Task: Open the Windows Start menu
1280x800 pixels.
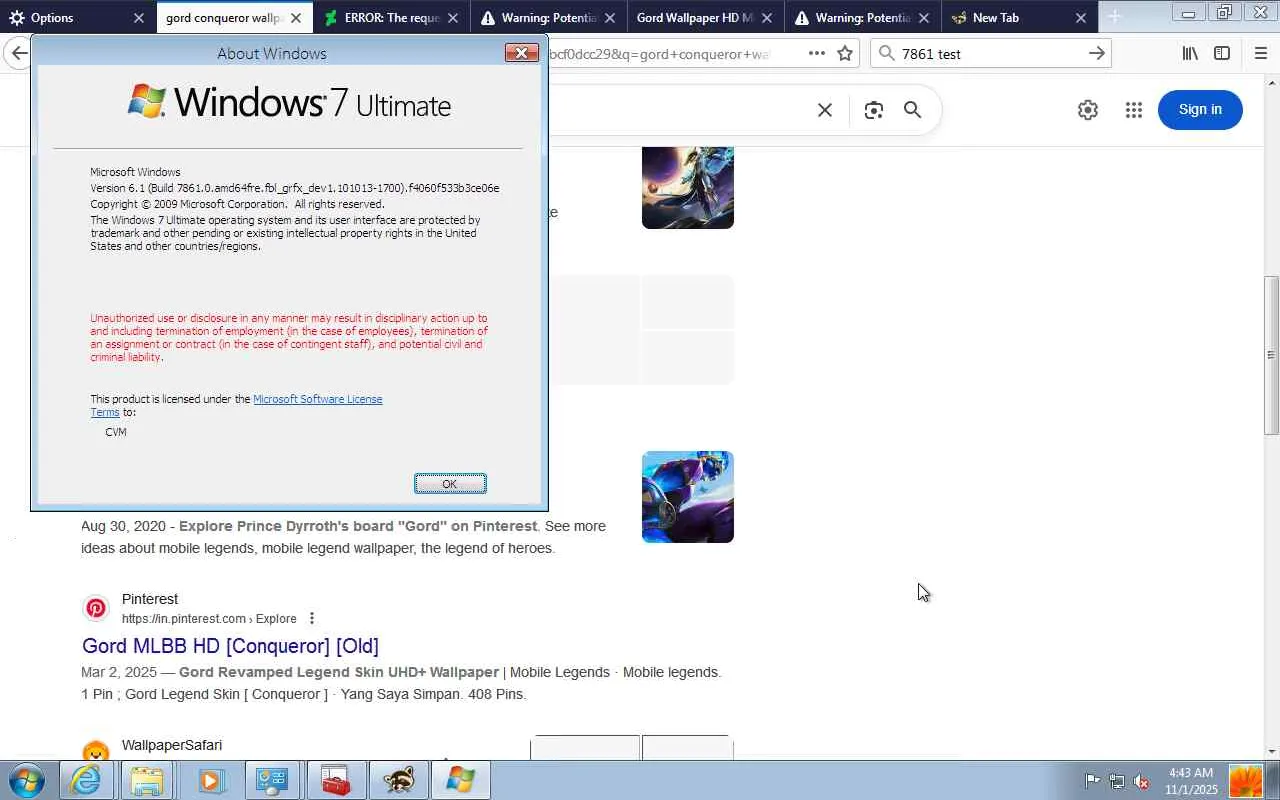Action: (27, 780)
